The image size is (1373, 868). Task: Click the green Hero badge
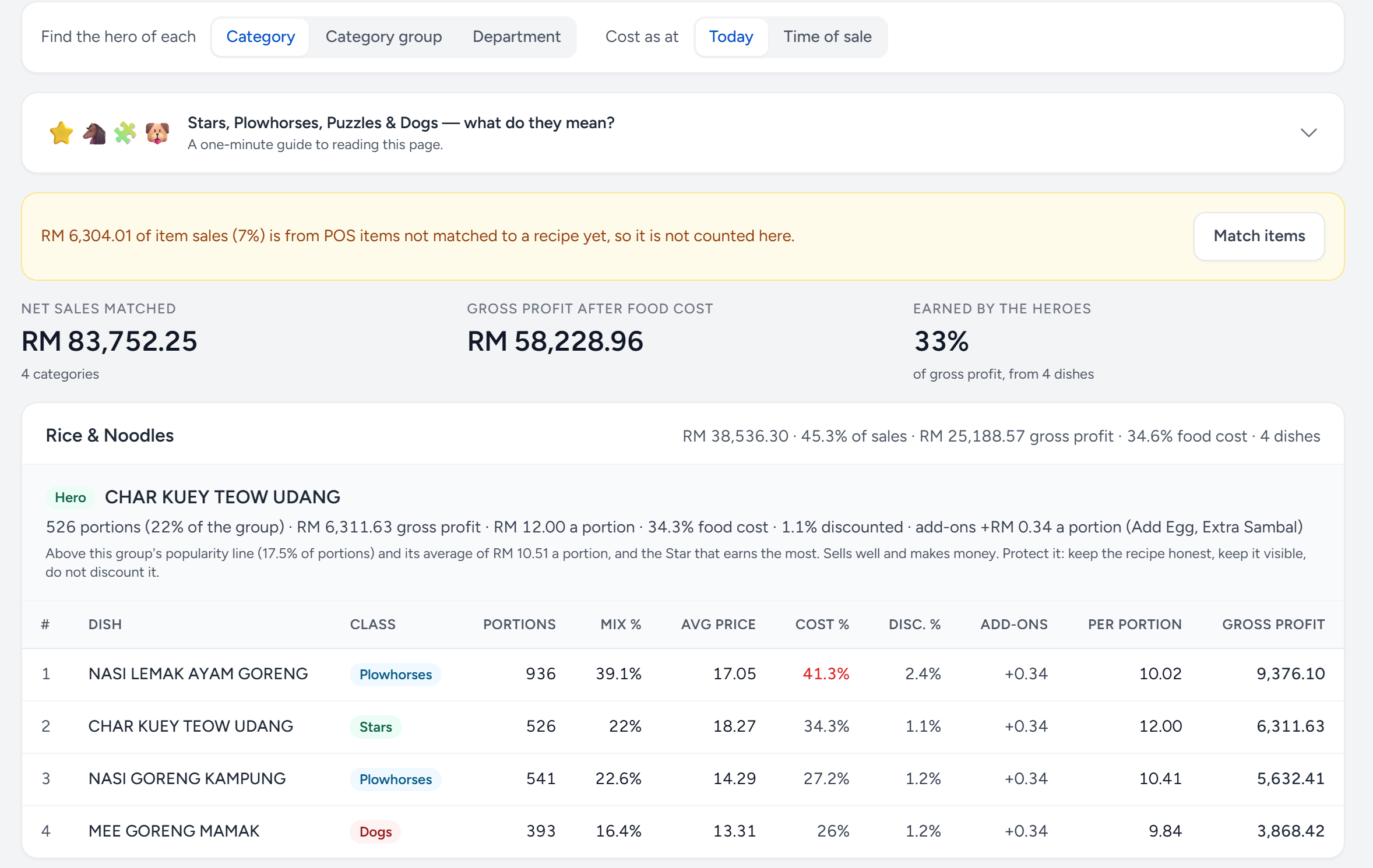(x=70, y=497)
